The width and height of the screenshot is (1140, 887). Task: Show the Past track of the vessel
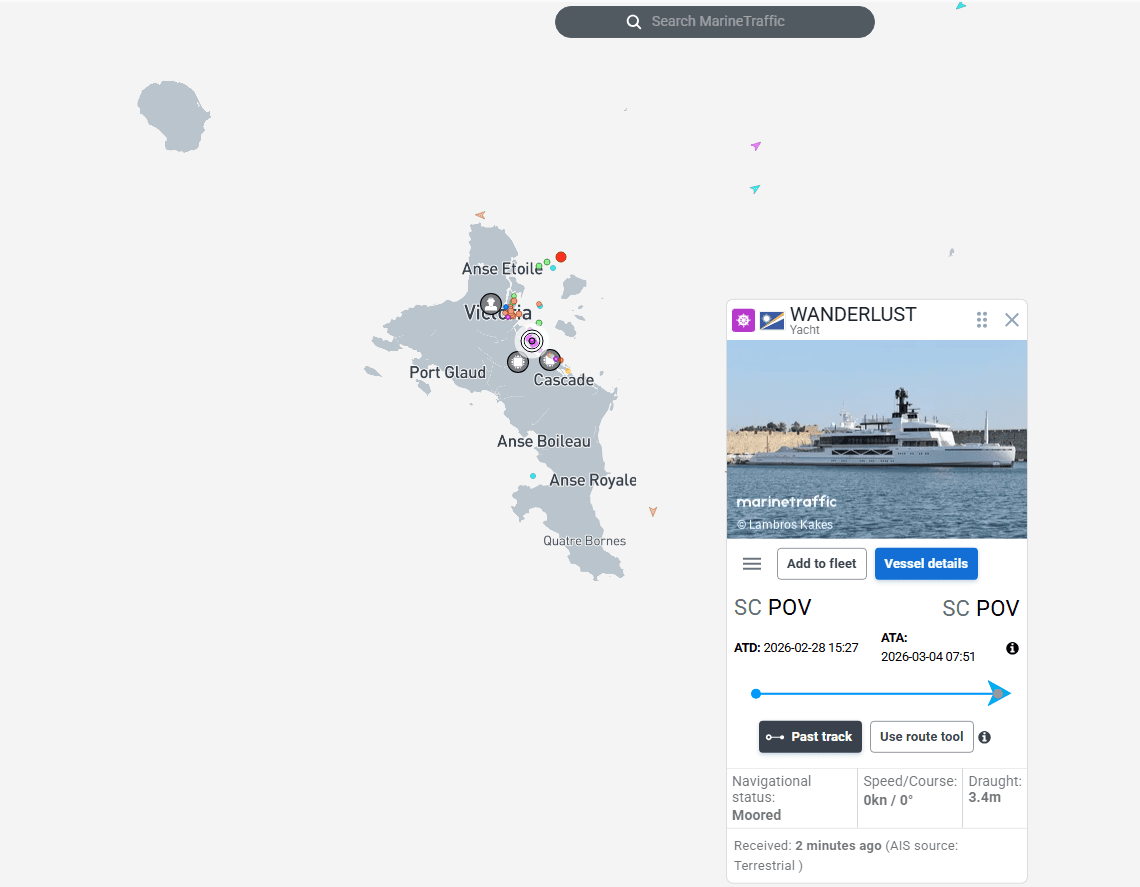click(x=809, y=737)
